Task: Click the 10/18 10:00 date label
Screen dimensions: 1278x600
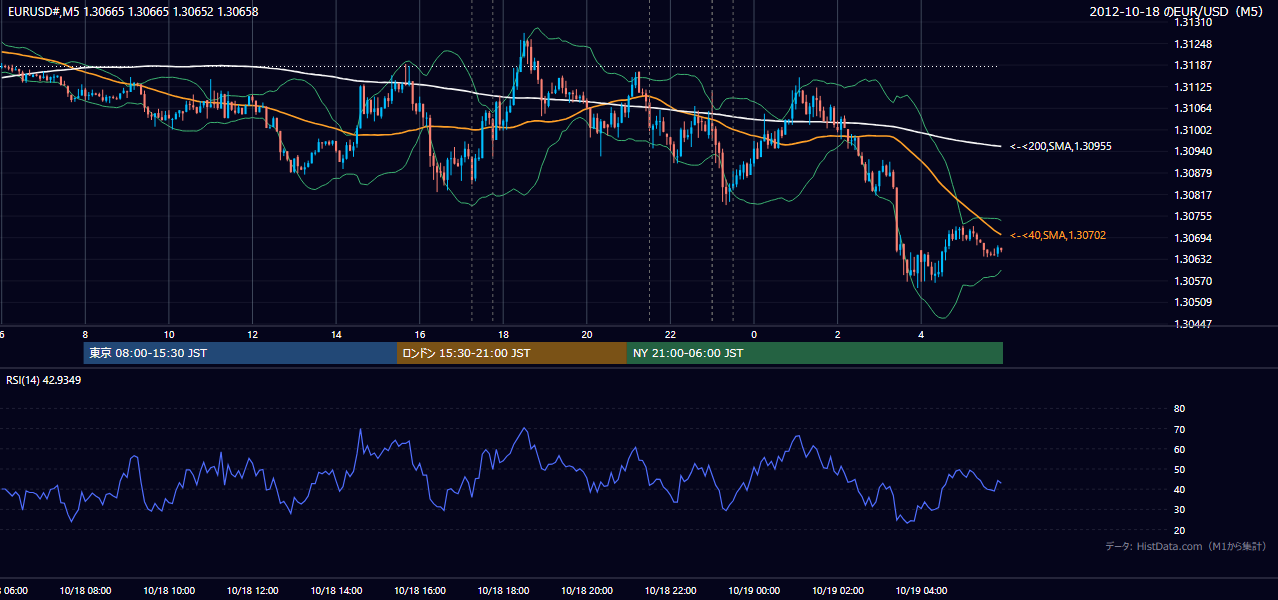Action: (x=169, y=591)
